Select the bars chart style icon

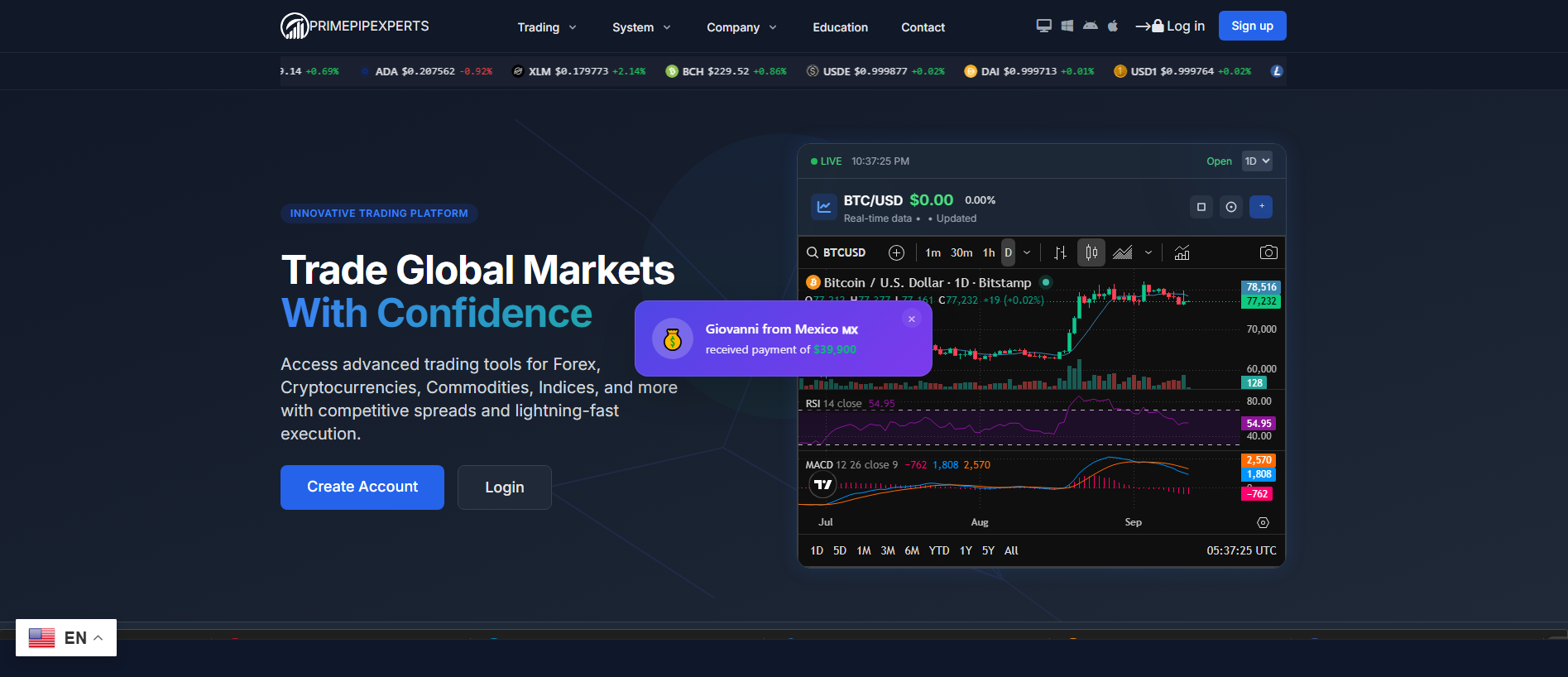pos(1060,252)
